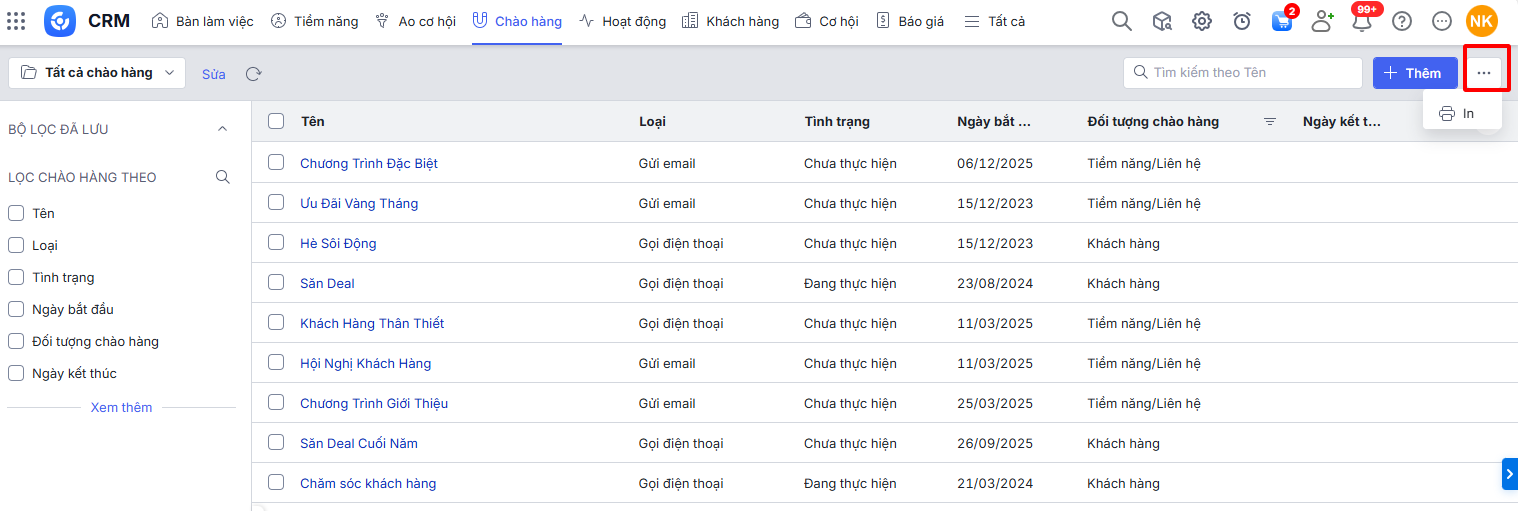Open the Tất cả chào hàng dropdown
Viewport: 1518px width, 511px height.
point(97,73)
